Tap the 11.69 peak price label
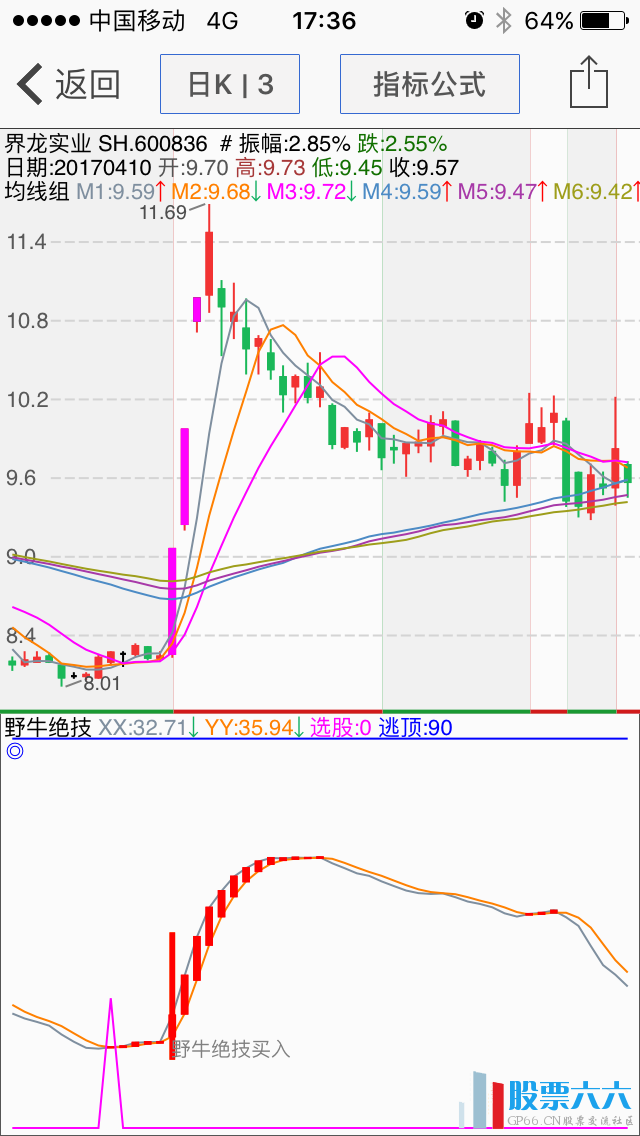 click(163, 212)
